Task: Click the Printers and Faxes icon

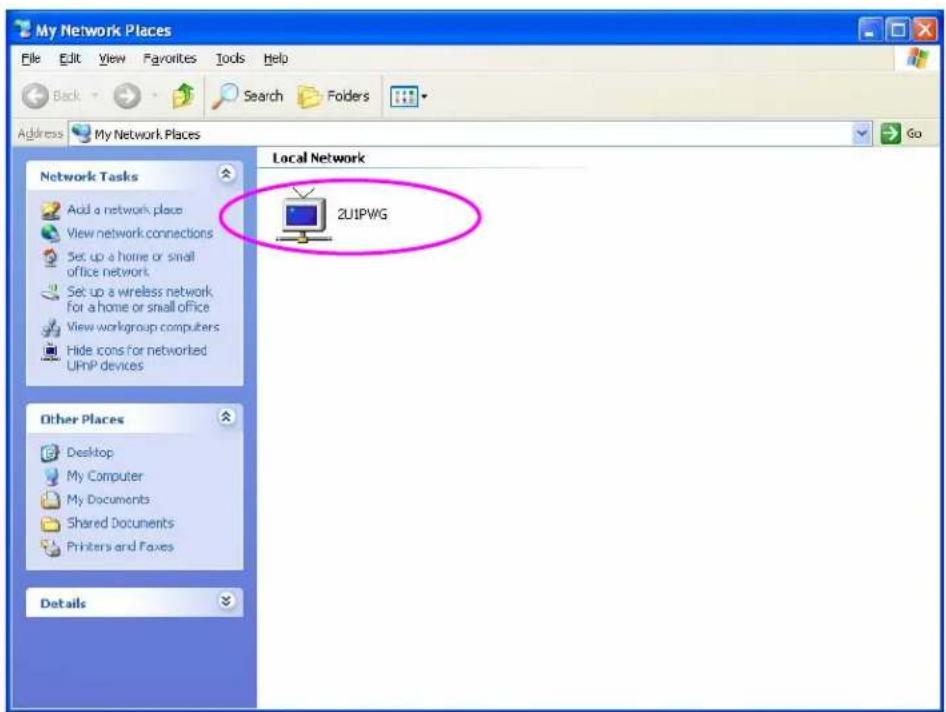Action: coord(51,547)
